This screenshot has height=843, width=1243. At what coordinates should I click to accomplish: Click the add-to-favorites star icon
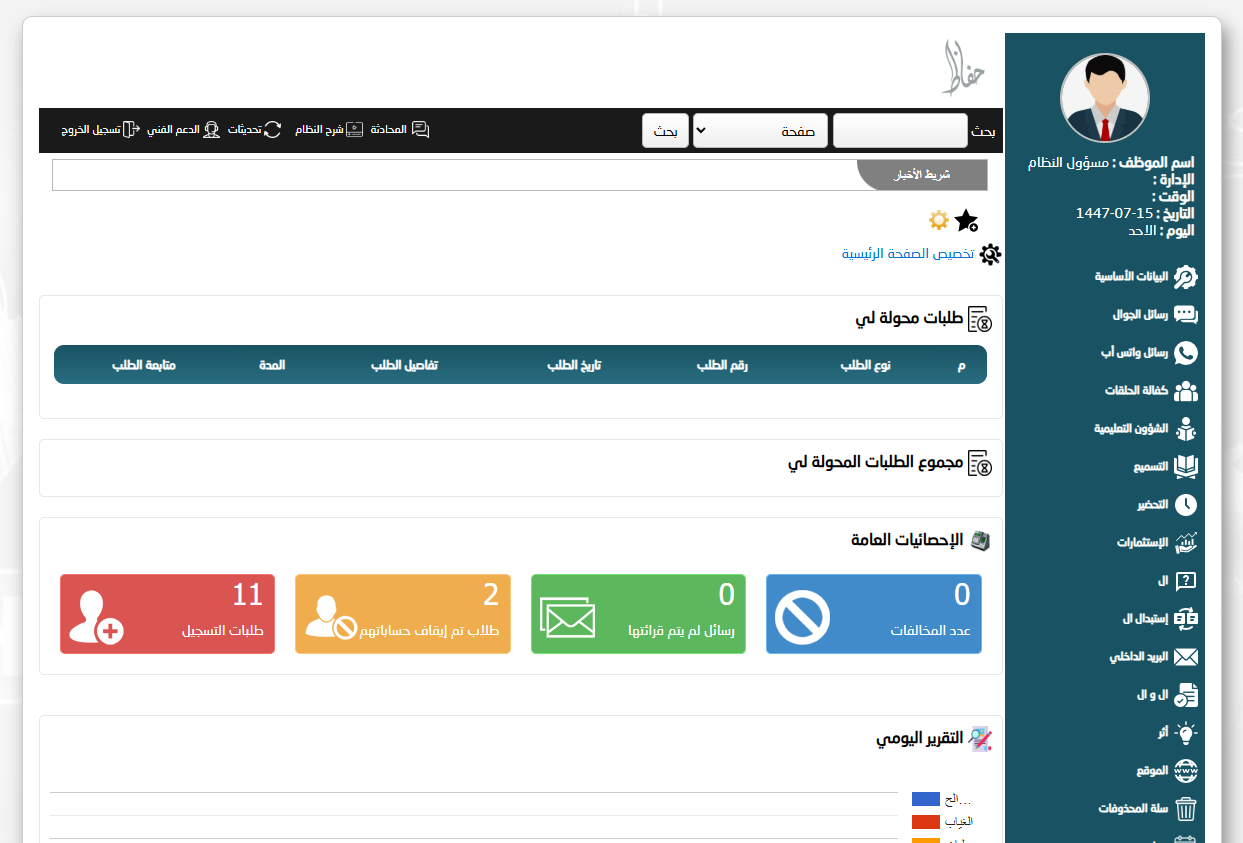click(966, 221)
